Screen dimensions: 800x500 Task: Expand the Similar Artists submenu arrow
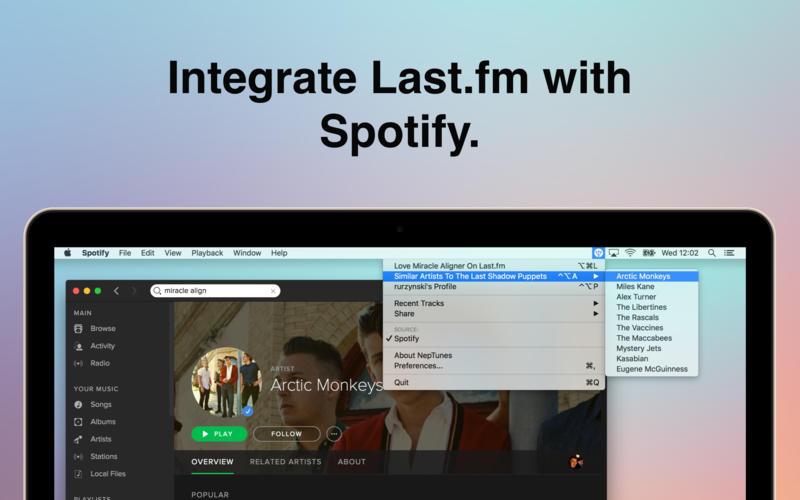595,277
